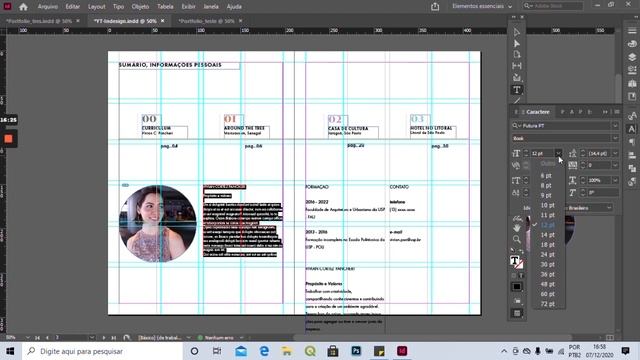This screenshot has width=640, height=360.
Task: Open Editar menu
Action: pos(73,7)
